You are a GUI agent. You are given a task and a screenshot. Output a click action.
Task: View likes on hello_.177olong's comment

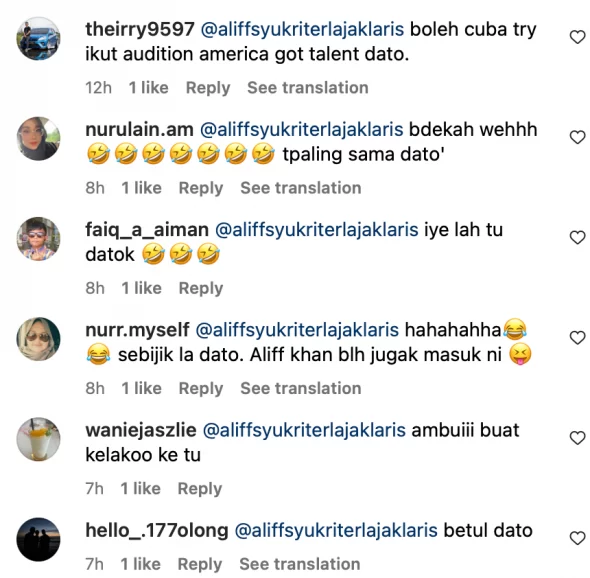pos(140,564)
